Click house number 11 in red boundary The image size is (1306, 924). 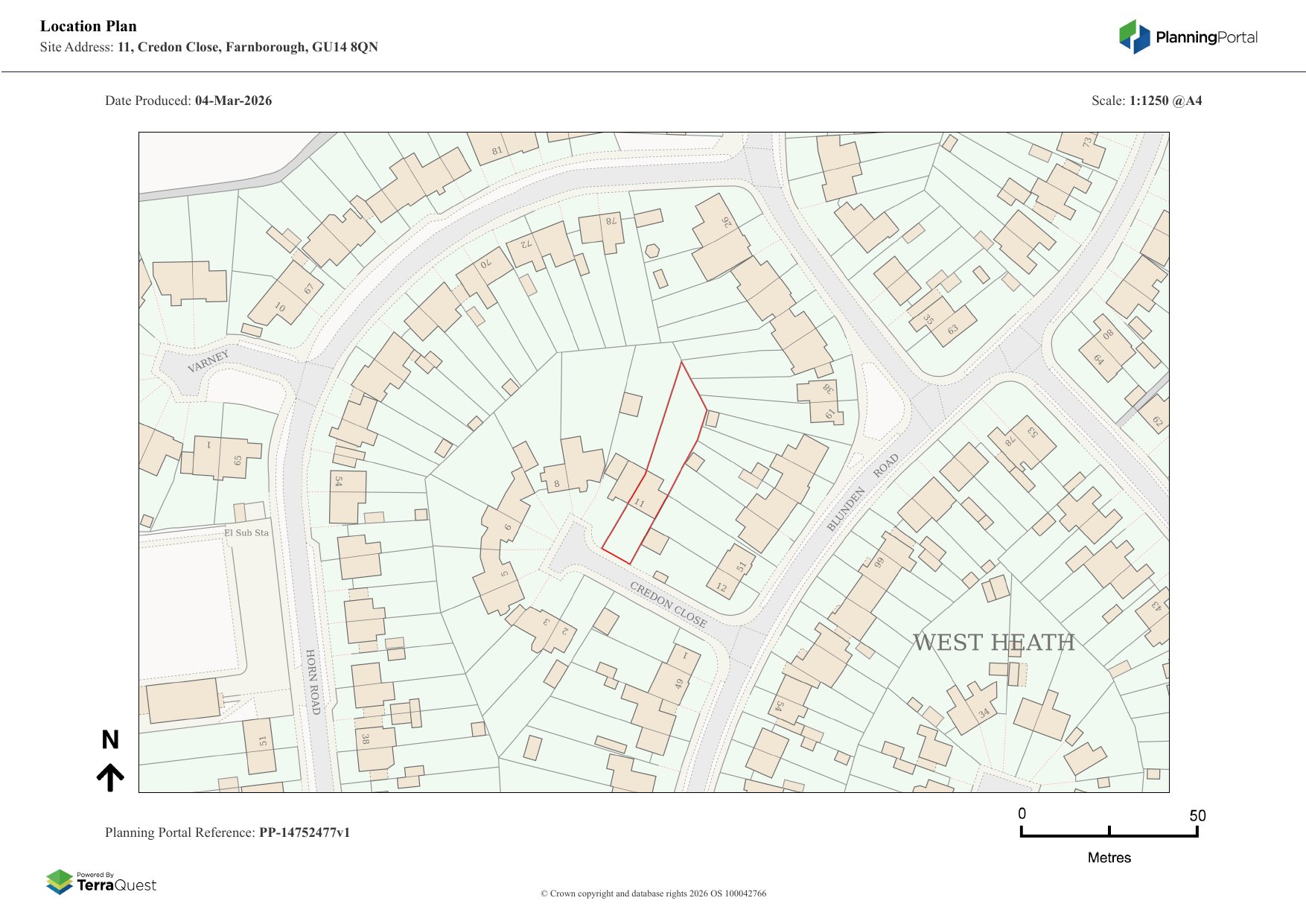(639, 503)
